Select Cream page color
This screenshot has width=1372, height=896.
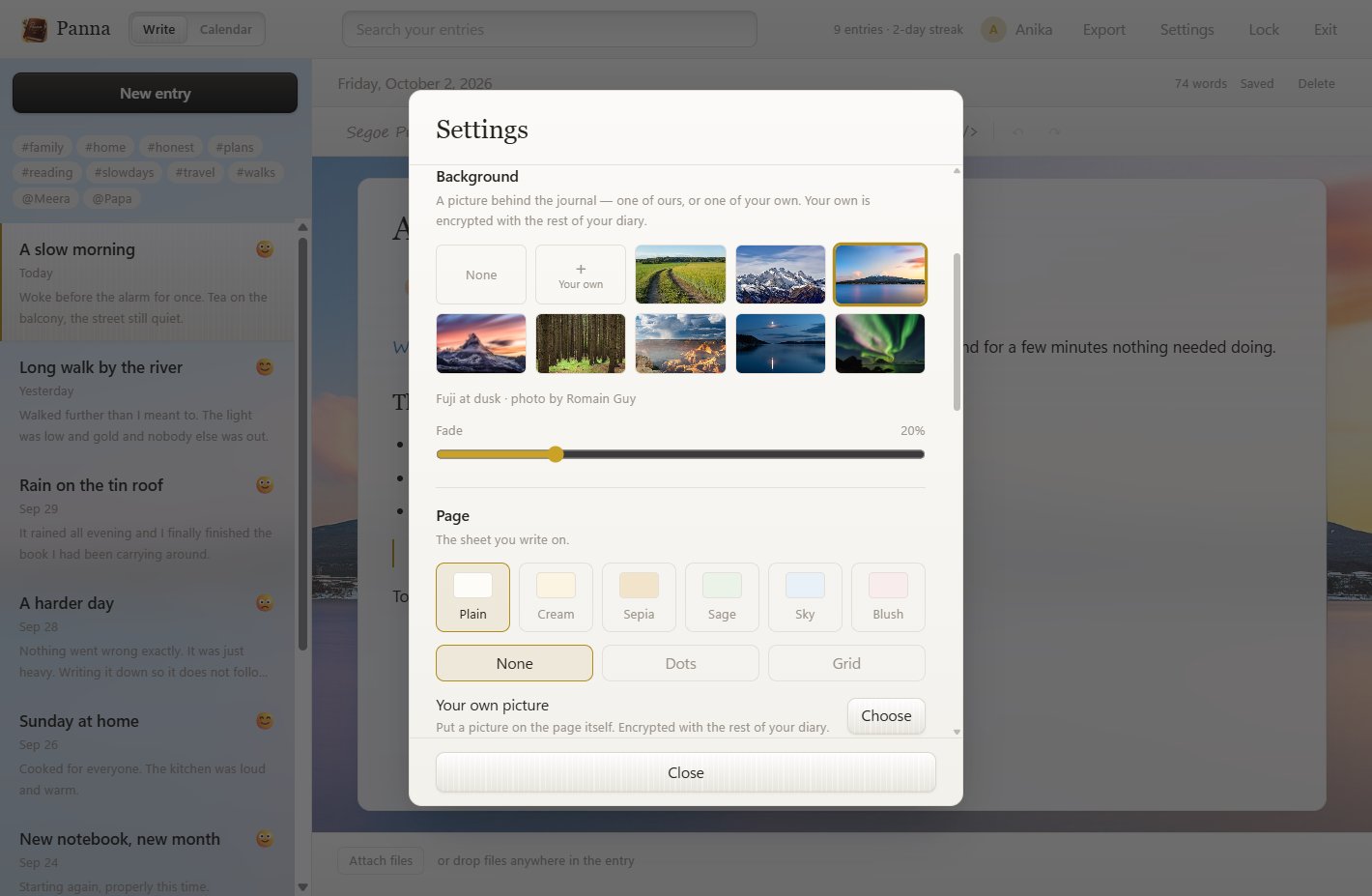(x=556, y=597)
